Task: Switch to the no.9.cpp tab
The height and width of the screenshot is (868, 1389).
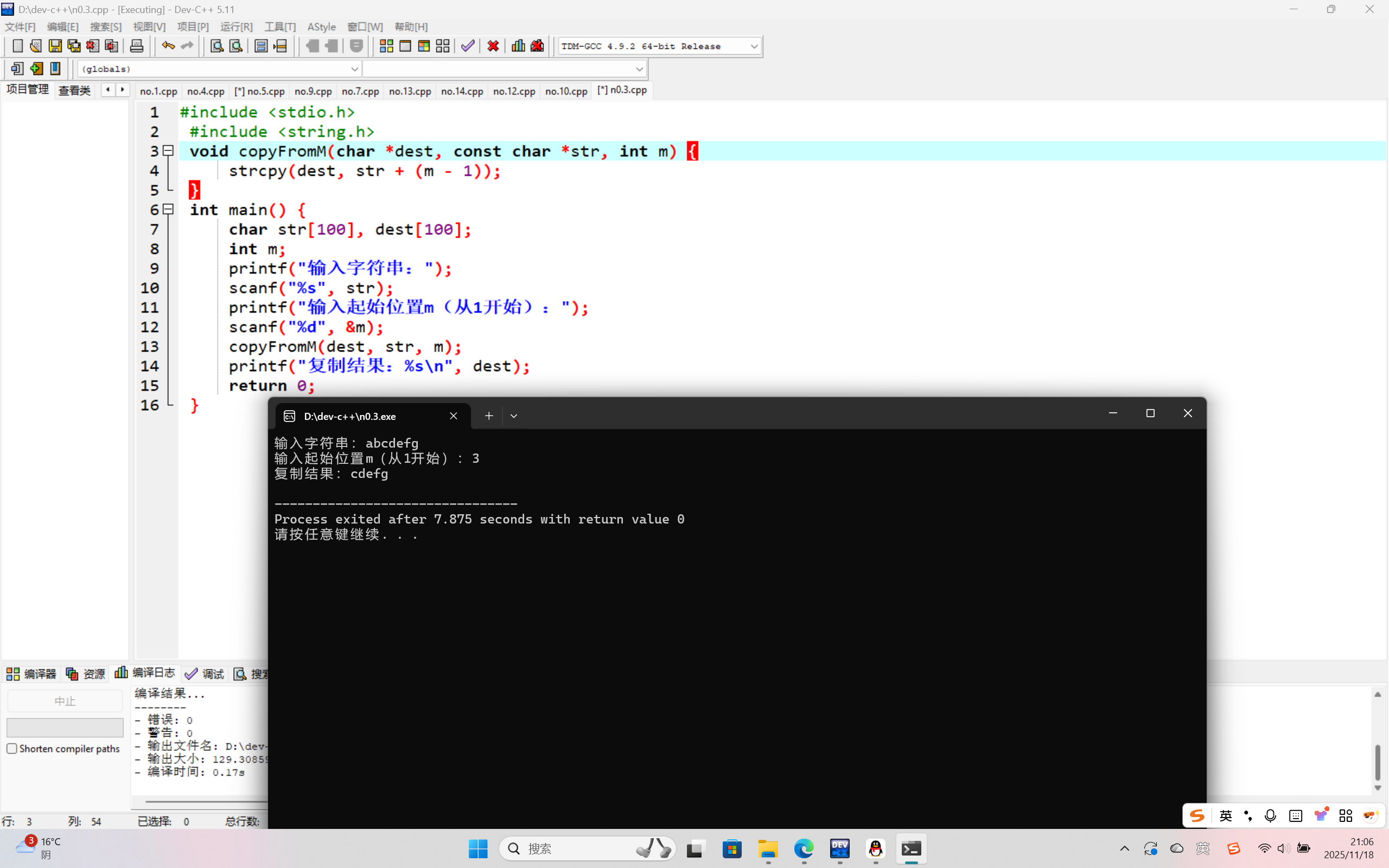Action: pyautogui.click(x=313, y=91)
